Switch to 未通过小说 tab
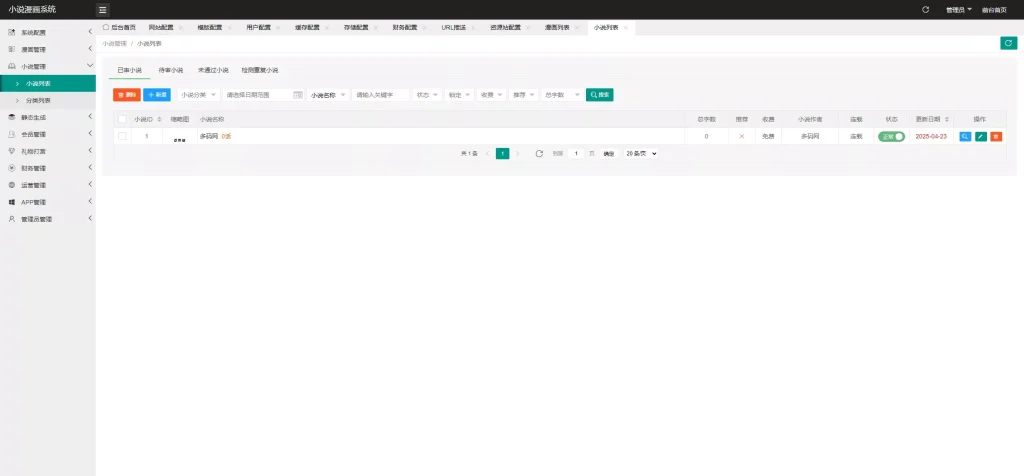 (x=213, y=70)
